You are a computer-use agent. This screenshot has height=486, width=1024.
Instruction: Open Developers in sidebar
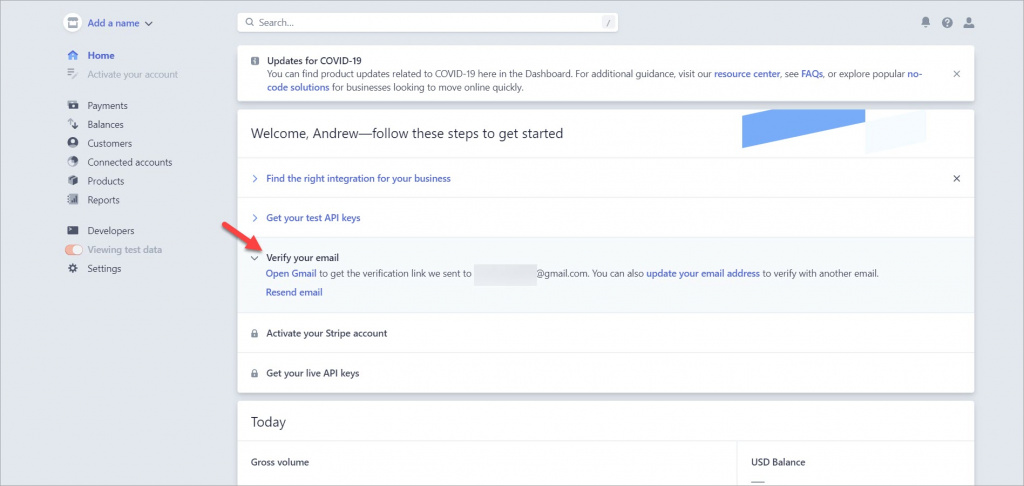111,231
